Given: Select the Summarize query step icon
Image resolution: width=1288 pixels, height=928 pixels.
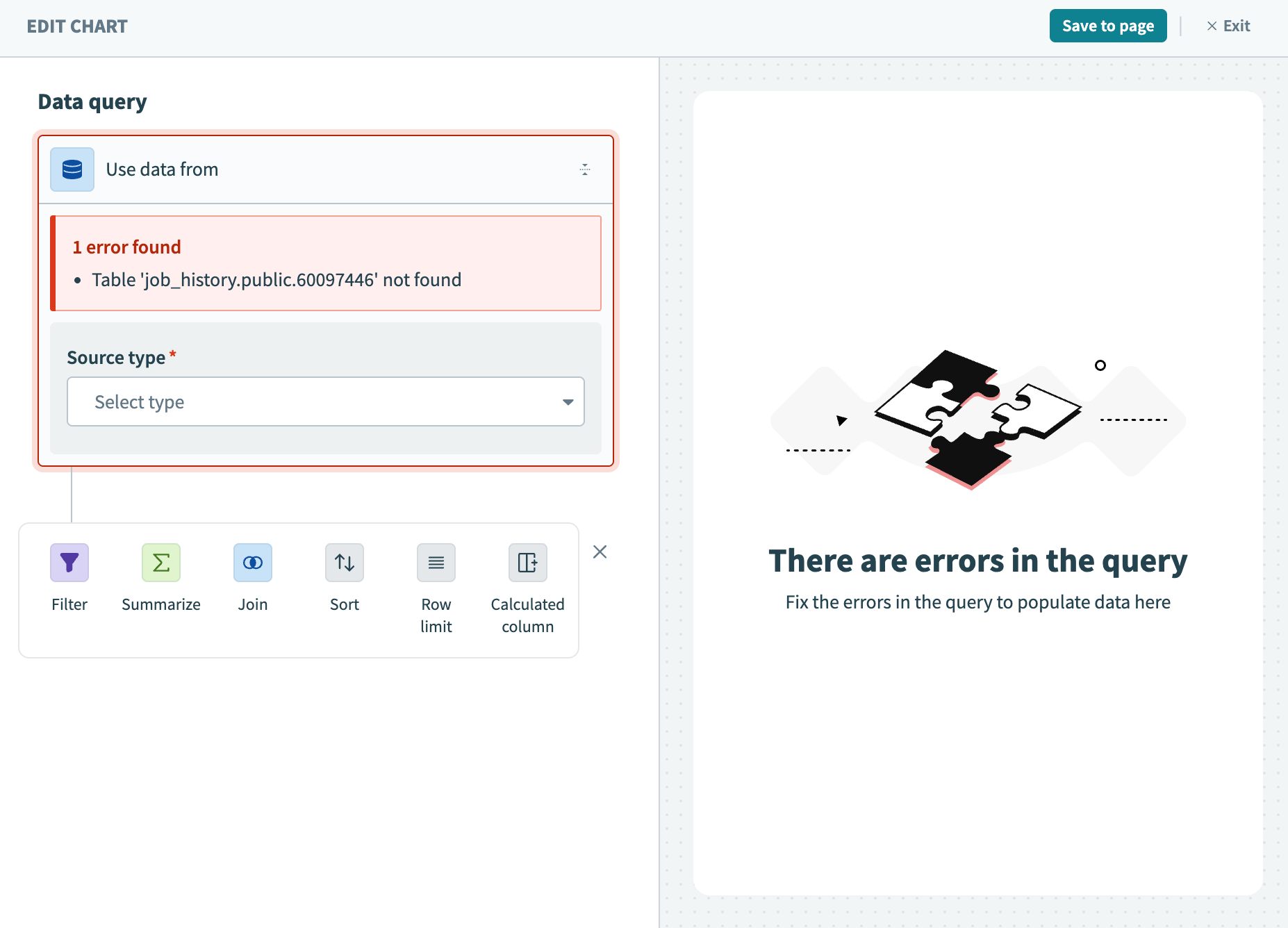Looking at the screenshot, I should [x=160, y=563].
